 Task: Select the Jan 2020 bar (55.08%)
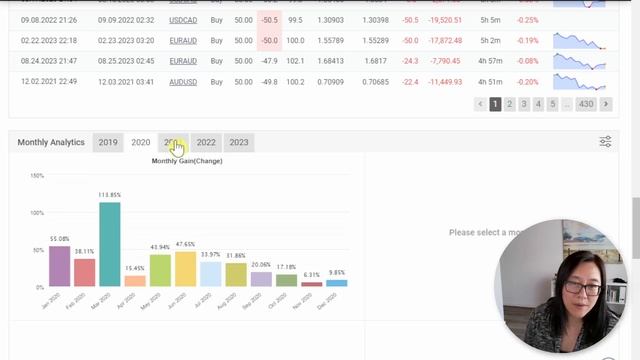tap(60, 266)
